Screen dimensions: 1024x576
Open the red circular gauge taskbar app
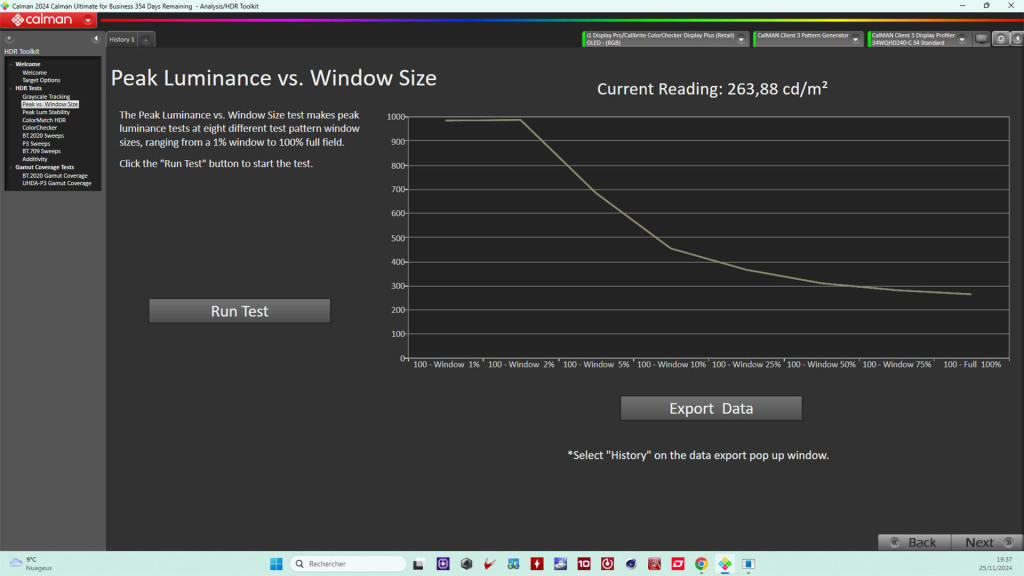point(607,564)
